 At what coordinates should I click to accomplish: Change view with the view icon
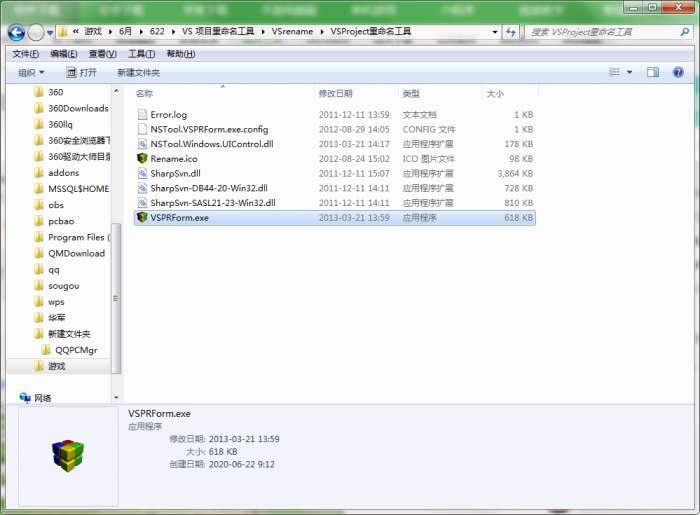pyautogui.click(x=614, y=72)
